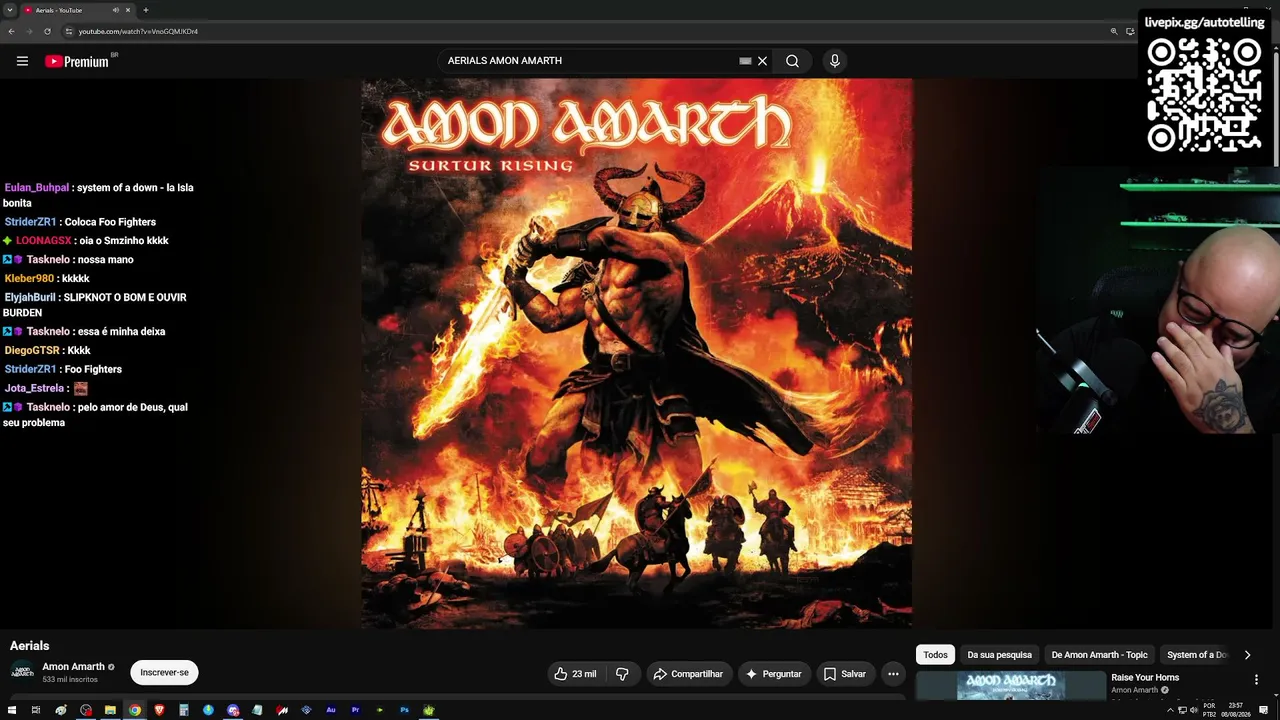Switch keyboard language POR PTB2 indicator

tap(1209, 710)
